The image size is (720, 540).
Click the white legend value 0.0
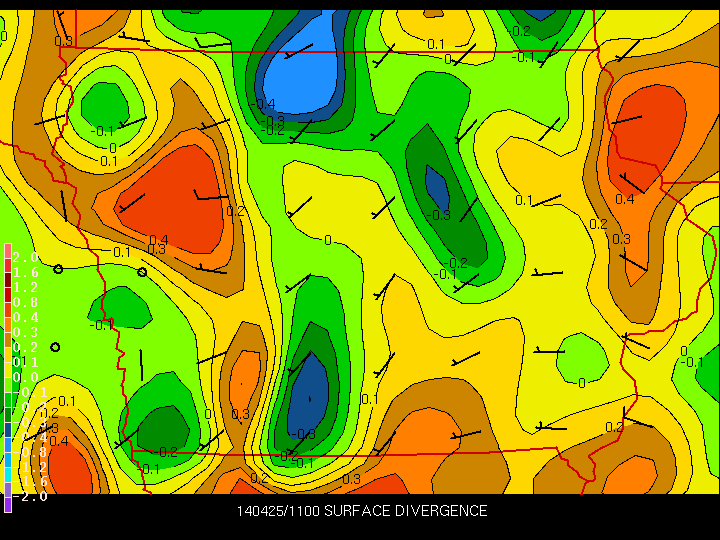(25, 377)
